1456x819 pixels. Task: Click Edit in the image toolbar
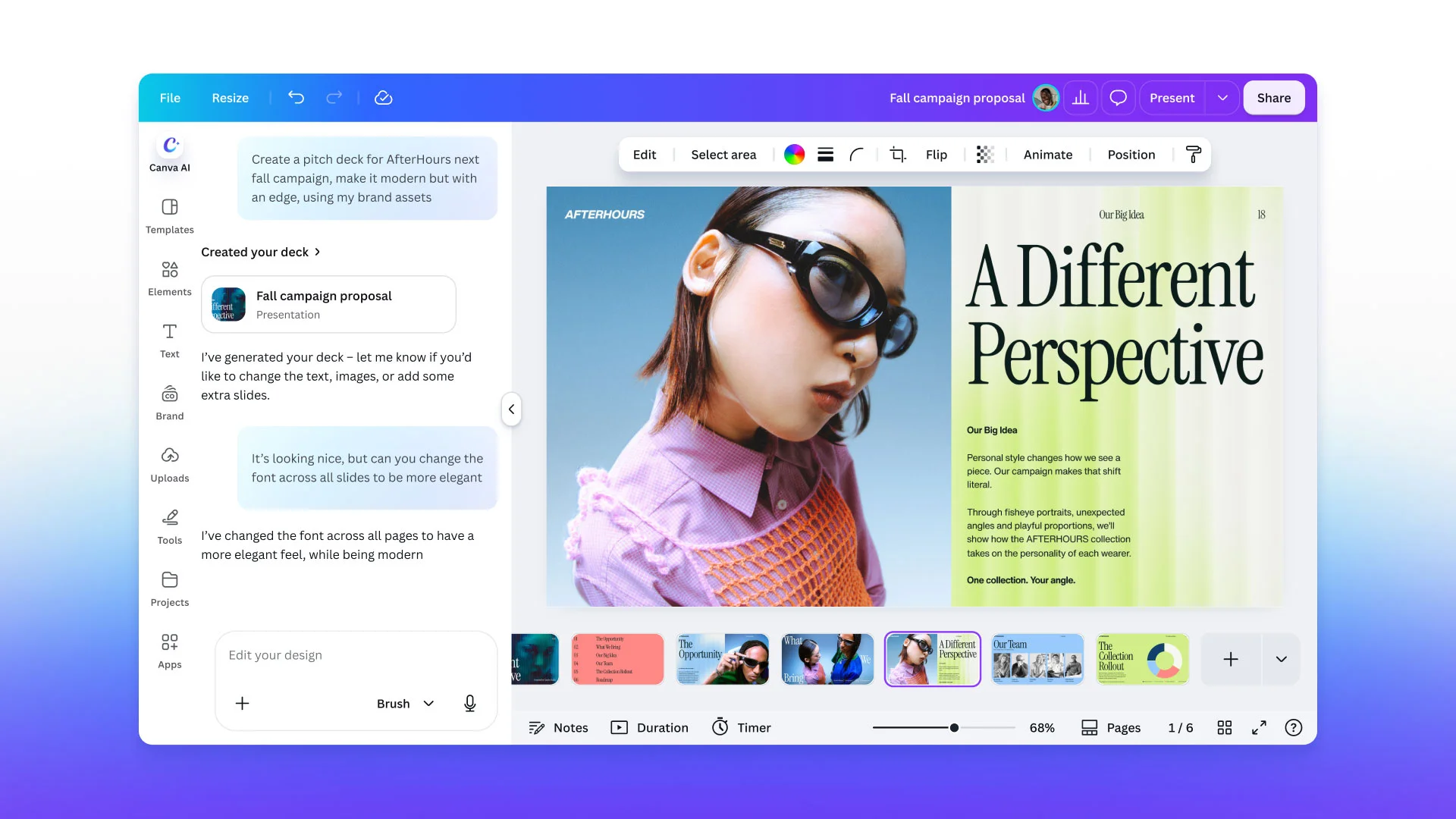point(645,155)
